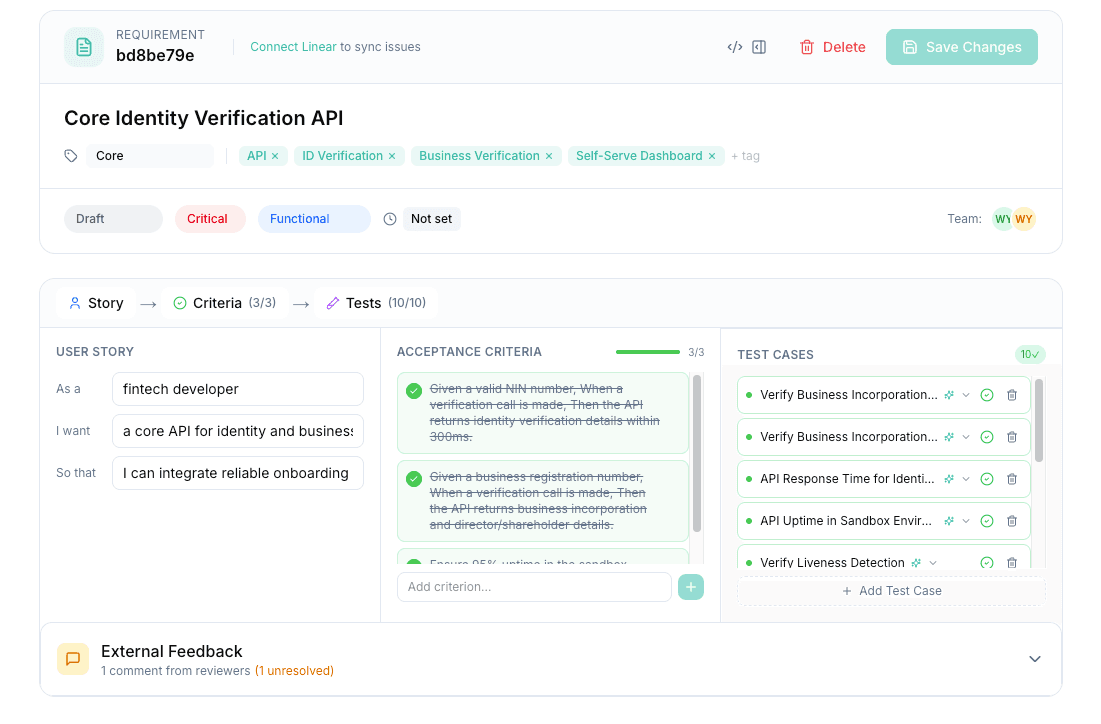This screenshot has width=1101, height=724.
Task: Open the External Feedback comment bubble icon
Action: [x=72, y=659]
